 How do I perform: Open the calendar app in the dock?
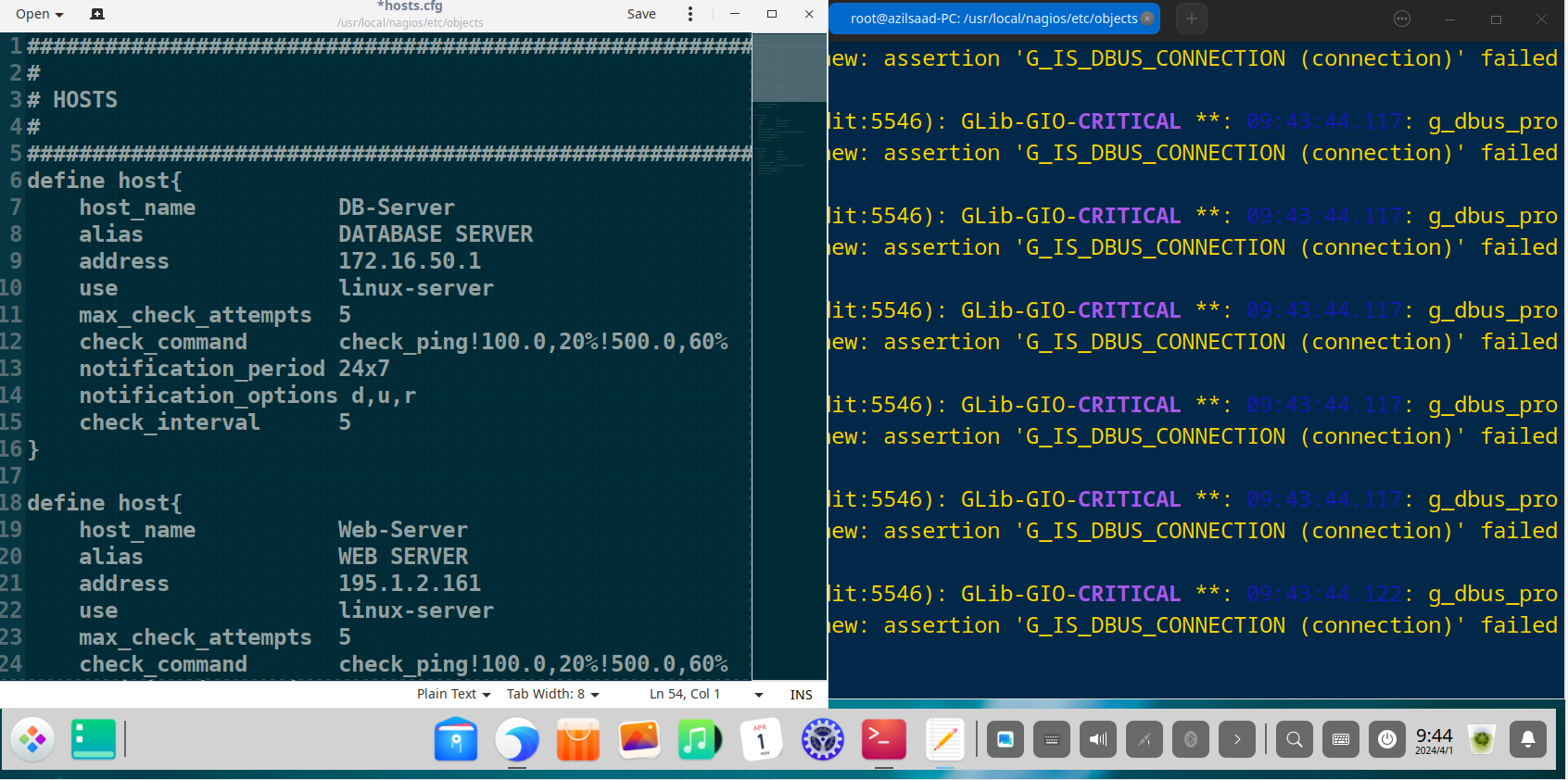pos(762,740)
